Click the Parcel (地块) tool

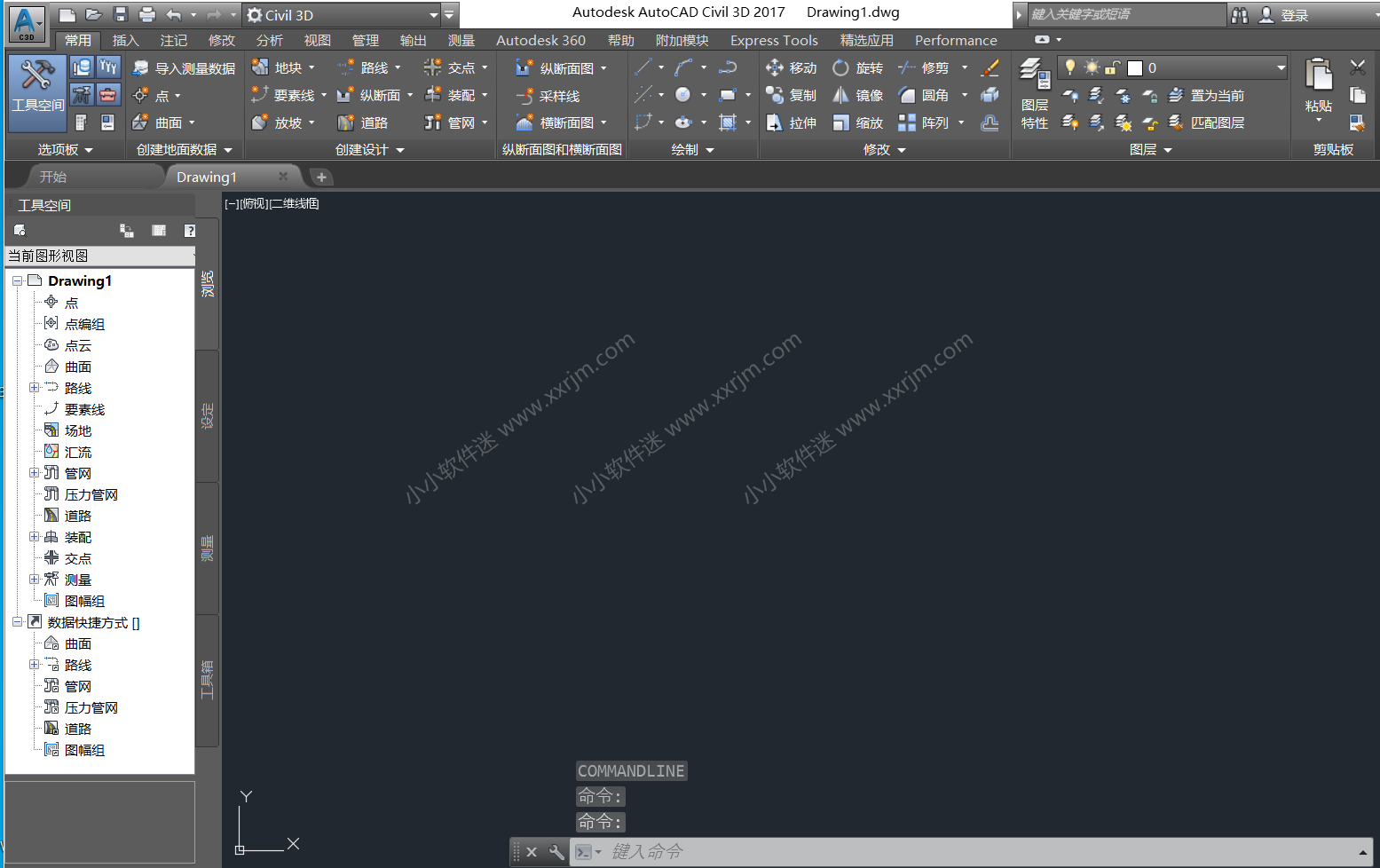click(x=278, y=67)
